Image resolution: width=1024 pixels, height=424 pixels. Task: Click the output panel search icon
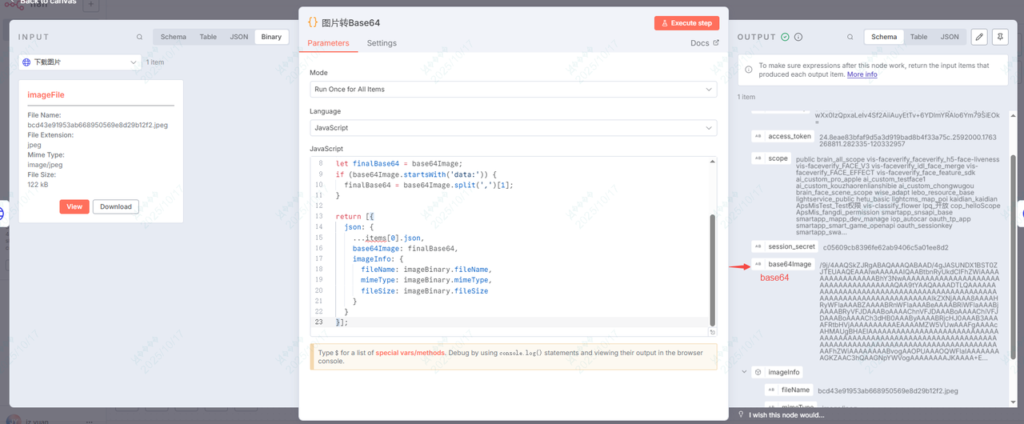point(852,37)
